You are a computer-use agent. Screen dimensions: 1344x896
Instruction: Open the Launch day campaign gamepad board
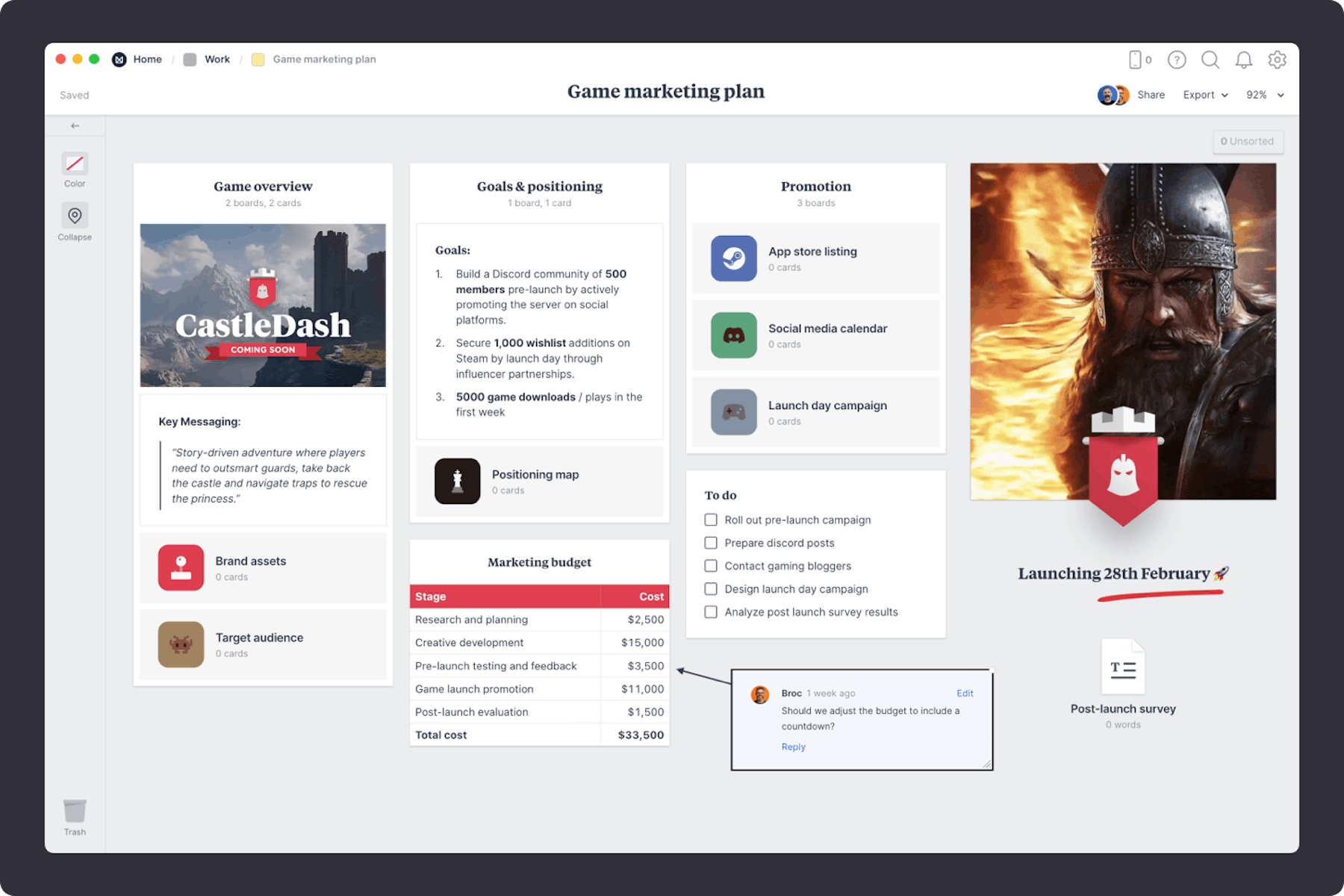tap(814, 412)
